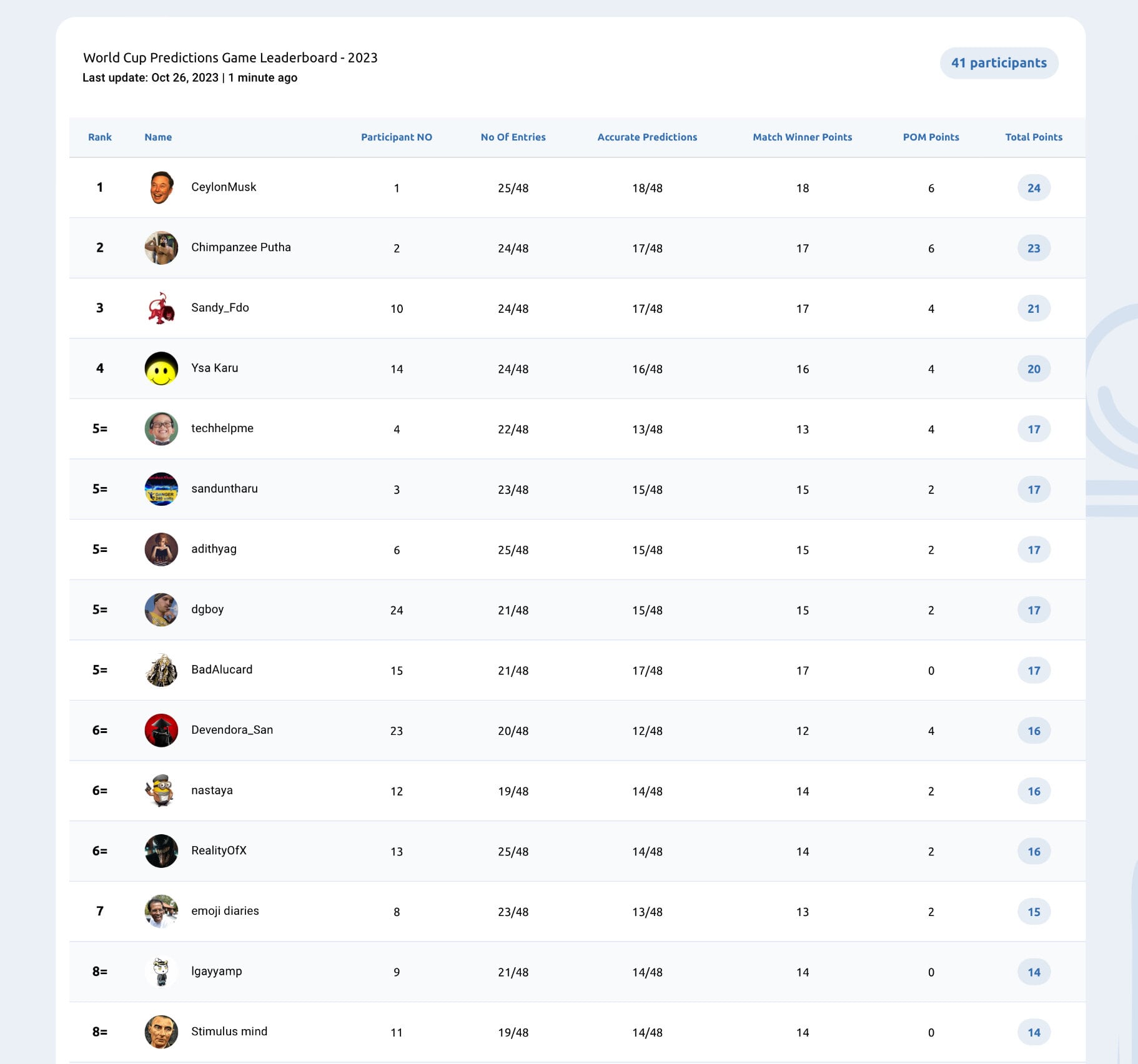Click the leaderboard title text
The height and width of the screenshot is (1064, 1138).
230,57
